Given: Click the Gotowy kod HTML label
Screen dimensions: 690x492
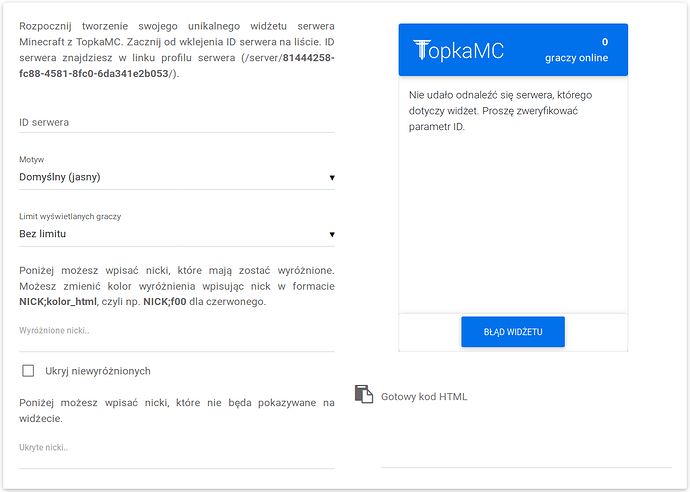Looking at the screenshot, I should coord(424,397).
